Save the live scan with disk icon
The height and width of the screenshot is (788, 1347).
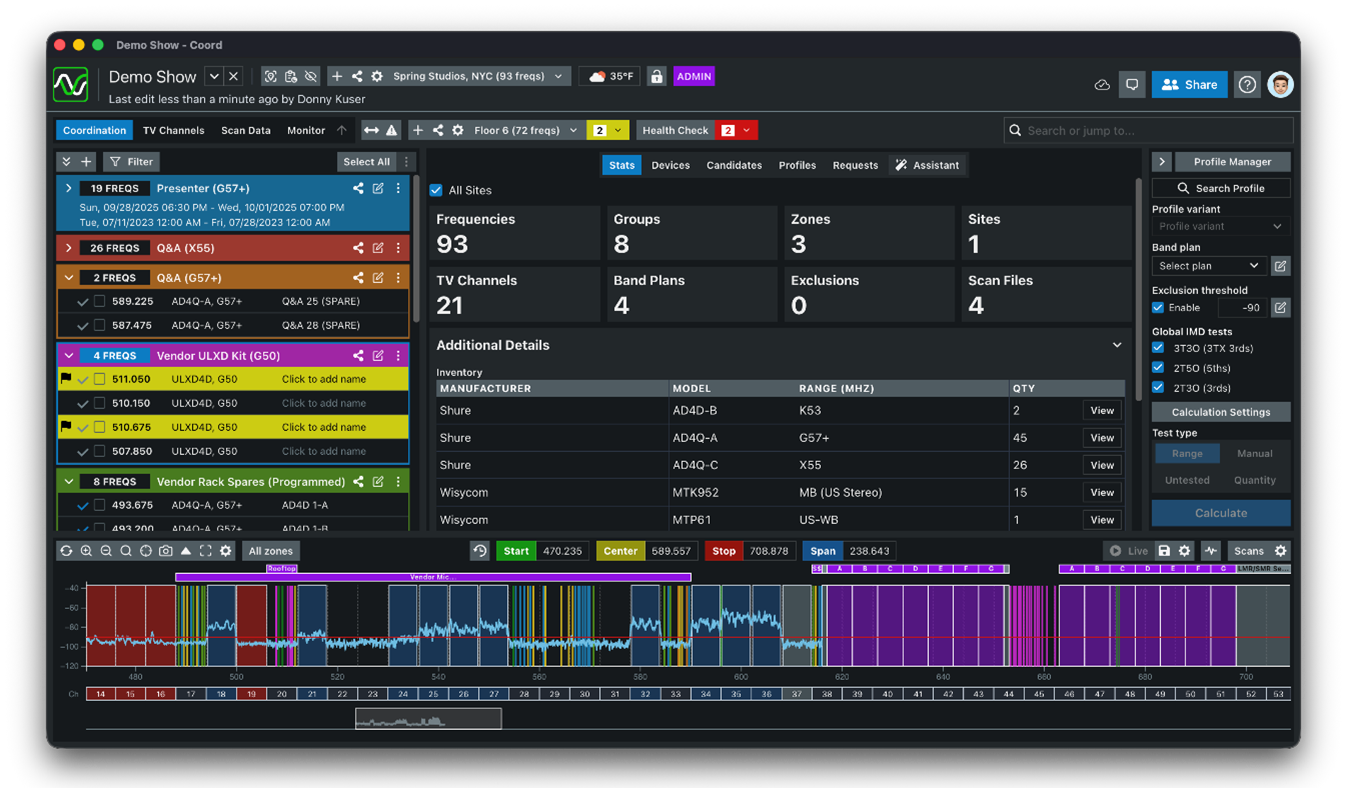point(1164,551)
